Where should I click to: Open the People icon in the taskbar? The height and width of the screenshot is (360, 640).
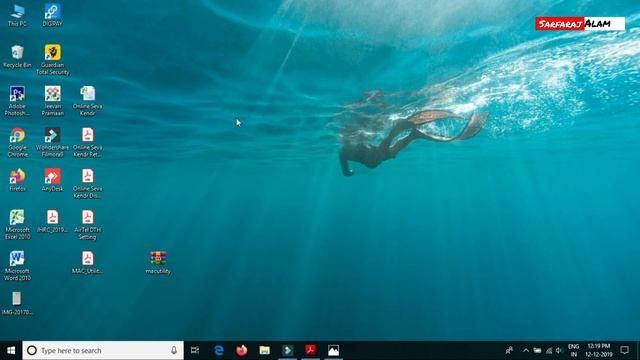click(509, 350)
